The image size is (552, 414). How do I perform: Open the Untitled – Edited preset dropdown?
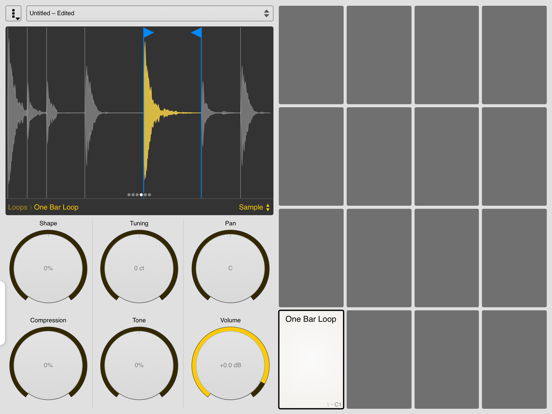[x=150, y=13]
